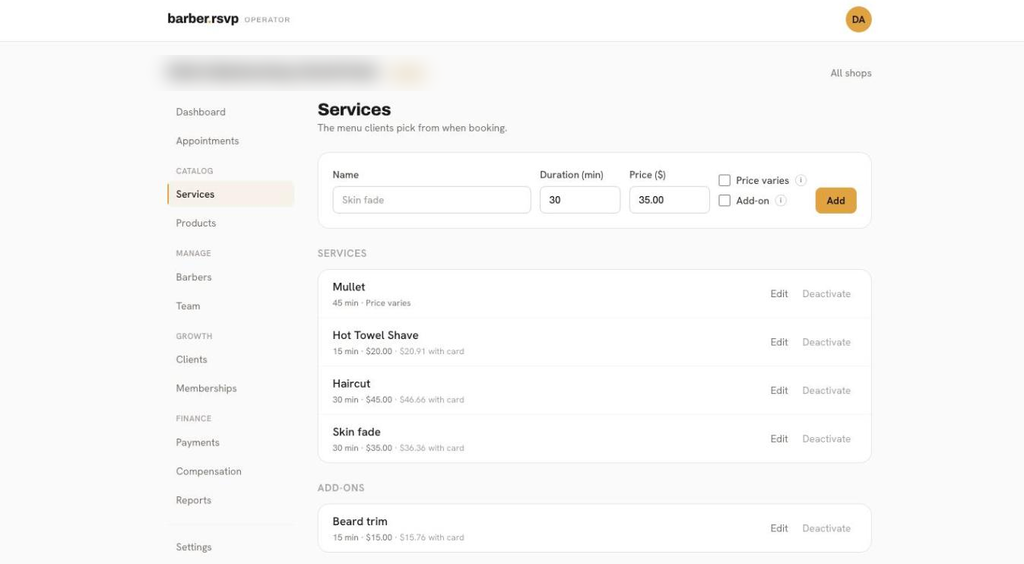Click the Add service button
The height and width of the screenshot is (564, 1024).
click(835, 200)
